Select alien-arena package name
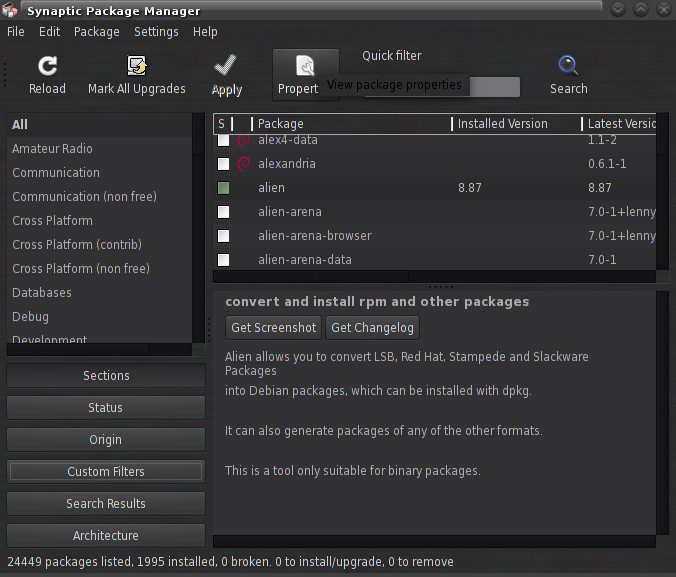The height and width of the screenshot is (577, 676). point(290,212)
